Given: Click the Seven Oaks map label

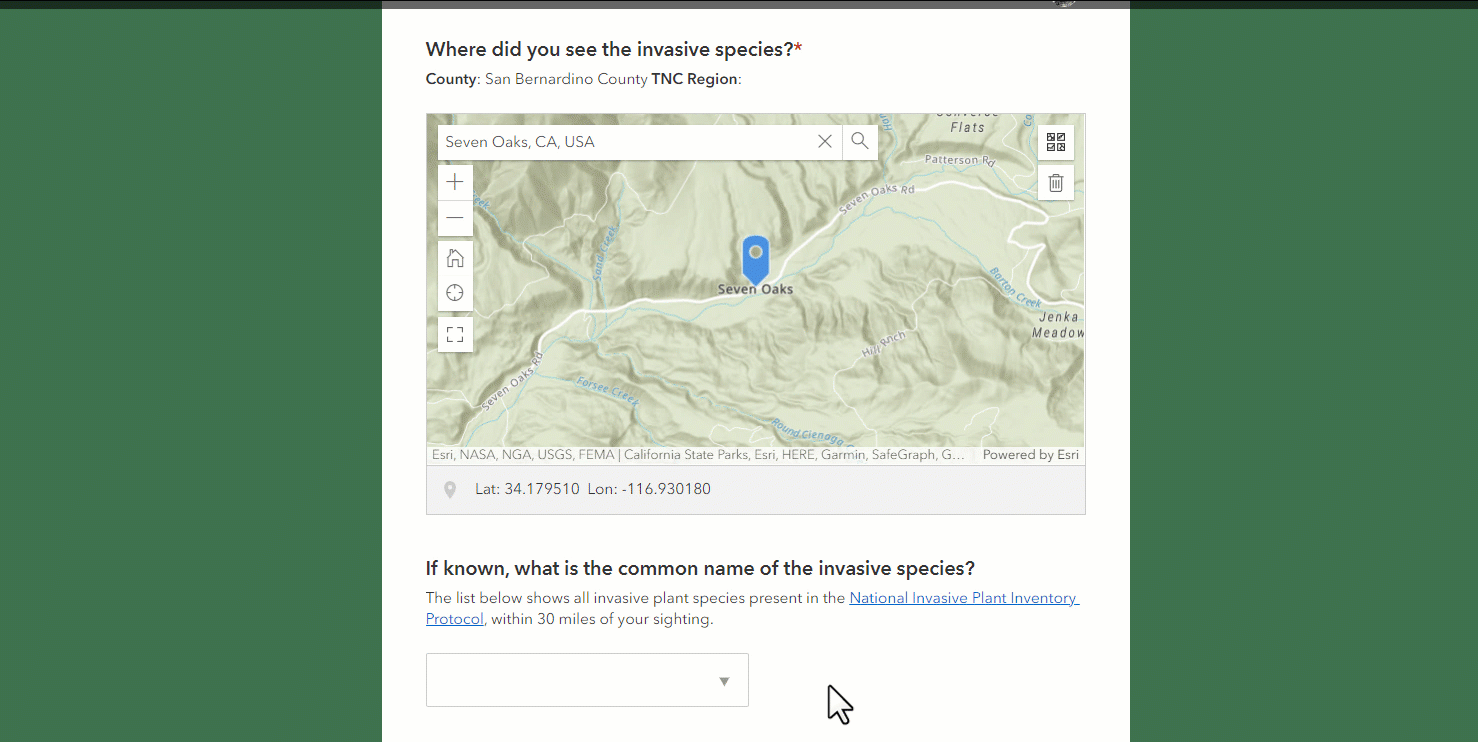Looking at the screenshot, I should click(x=755, y=289).
